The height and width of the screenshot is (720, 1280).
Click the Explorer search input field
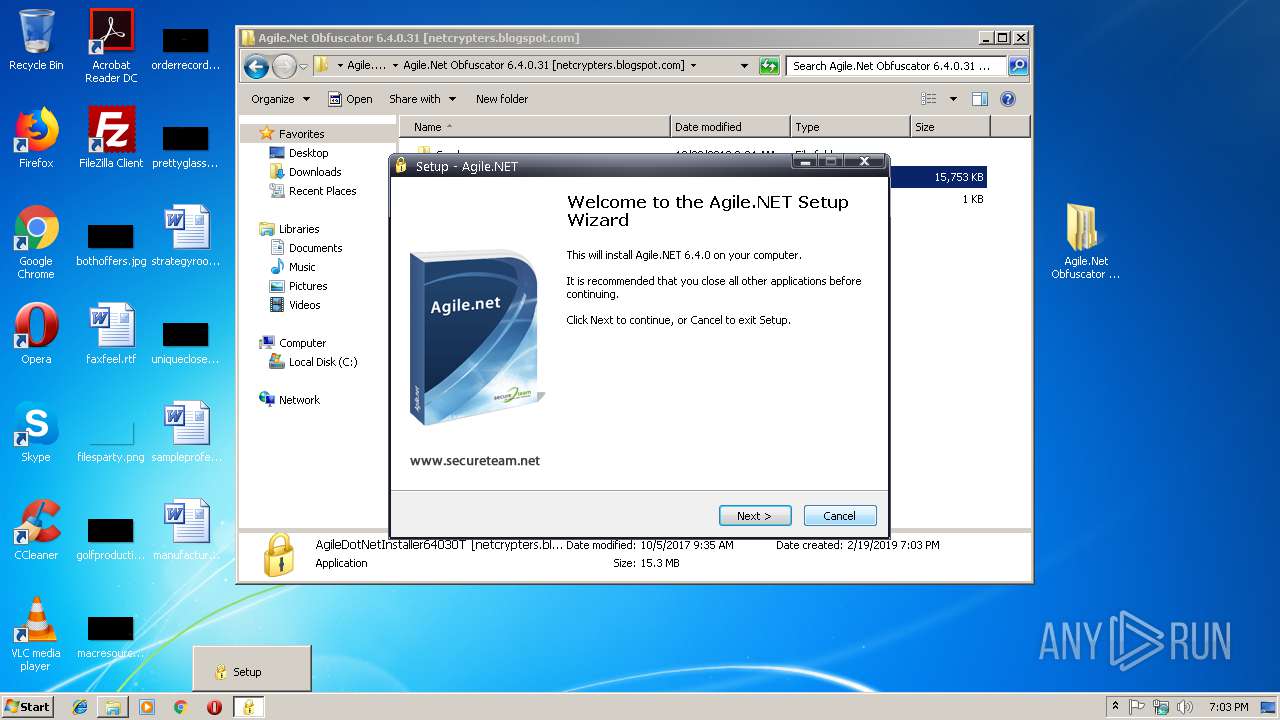click(897, 66)
